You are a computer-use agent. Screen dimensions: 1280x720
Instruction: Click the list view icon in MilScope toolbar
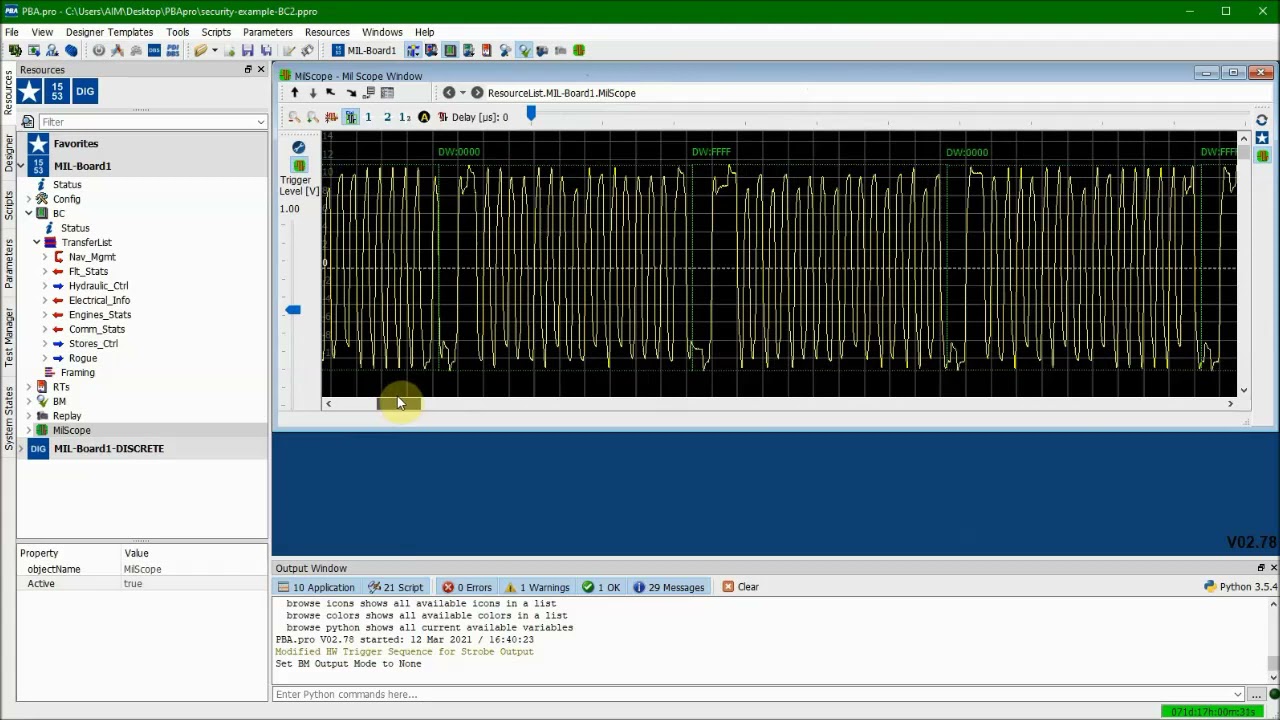[x=387, y=93]
